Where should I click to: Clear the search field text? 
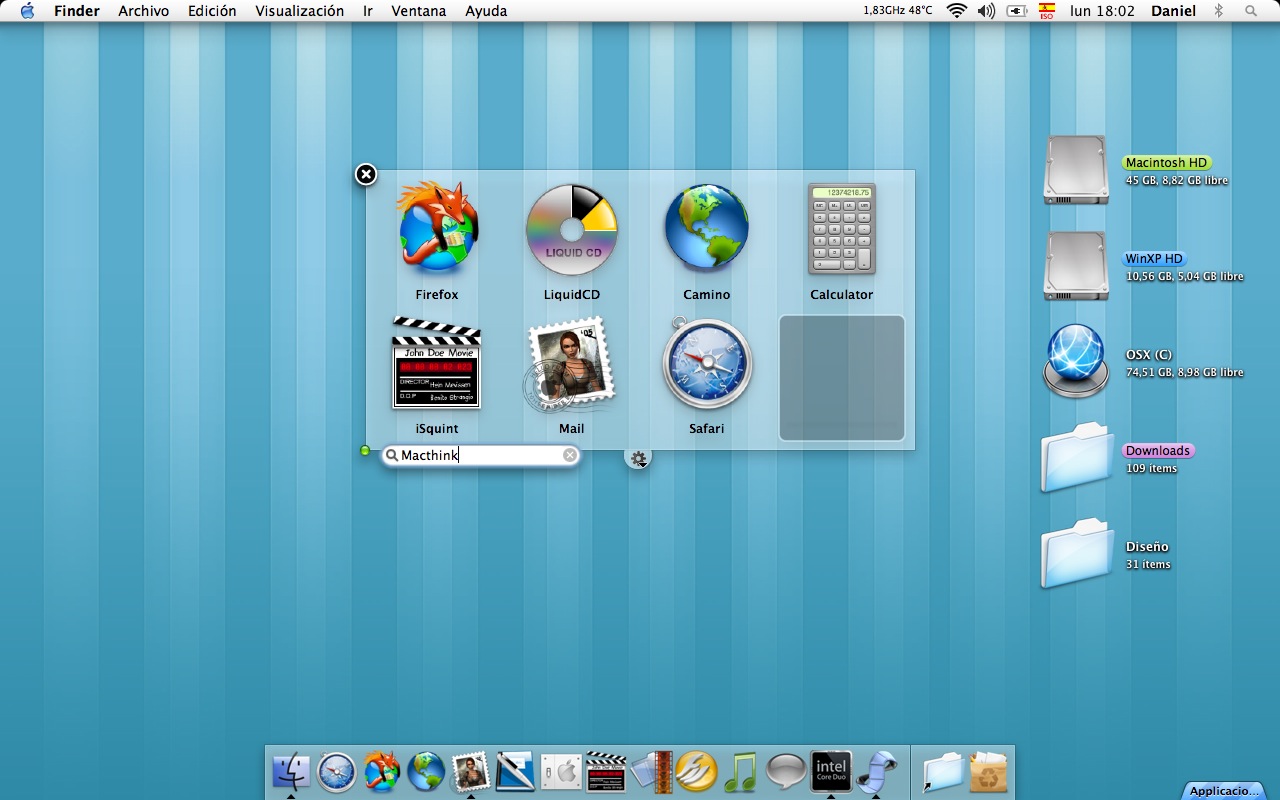pos(570,455)
